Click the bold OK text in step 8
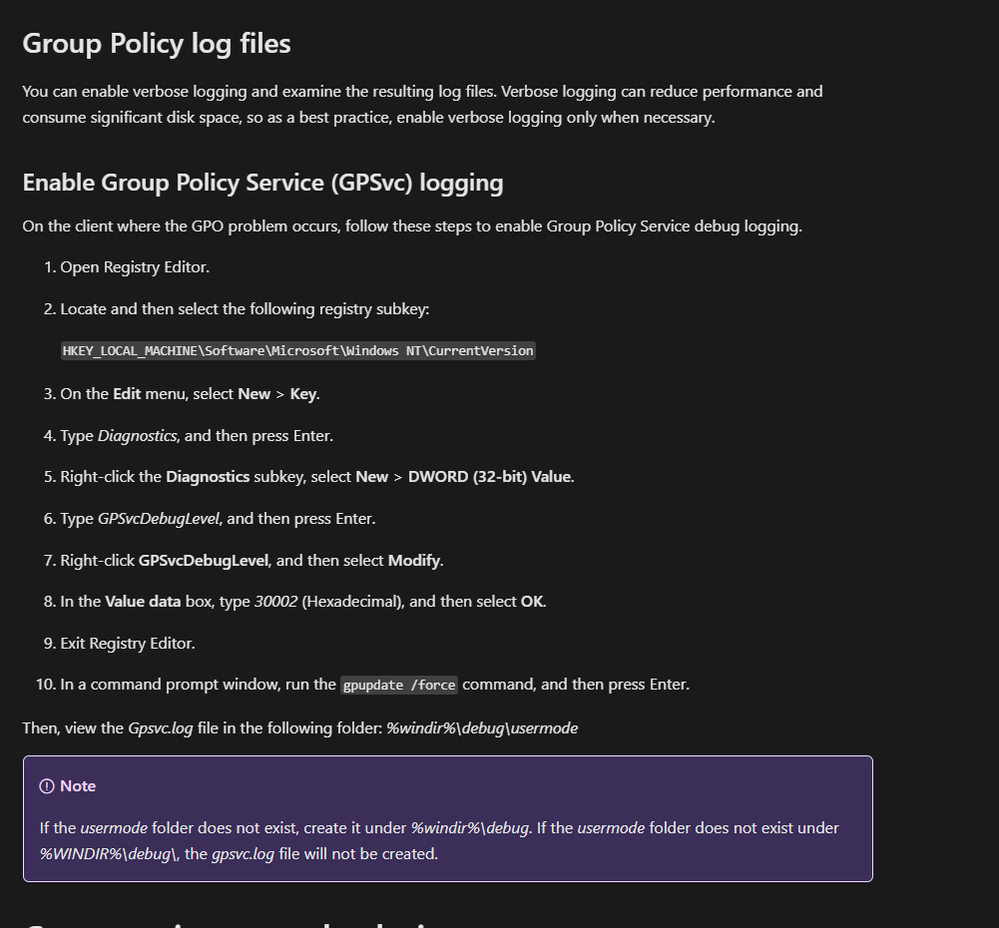Viewport: 999px width, 928px height. (532, 602)
